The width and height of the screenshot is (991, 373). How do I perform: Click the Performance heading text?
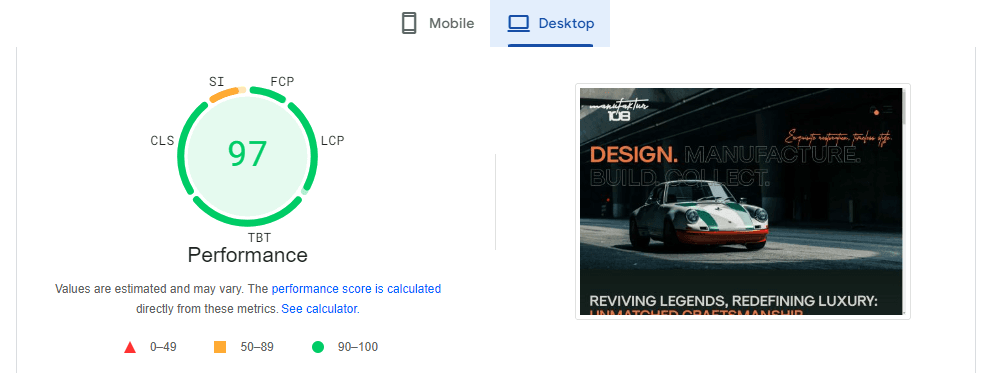coord(248,255)
